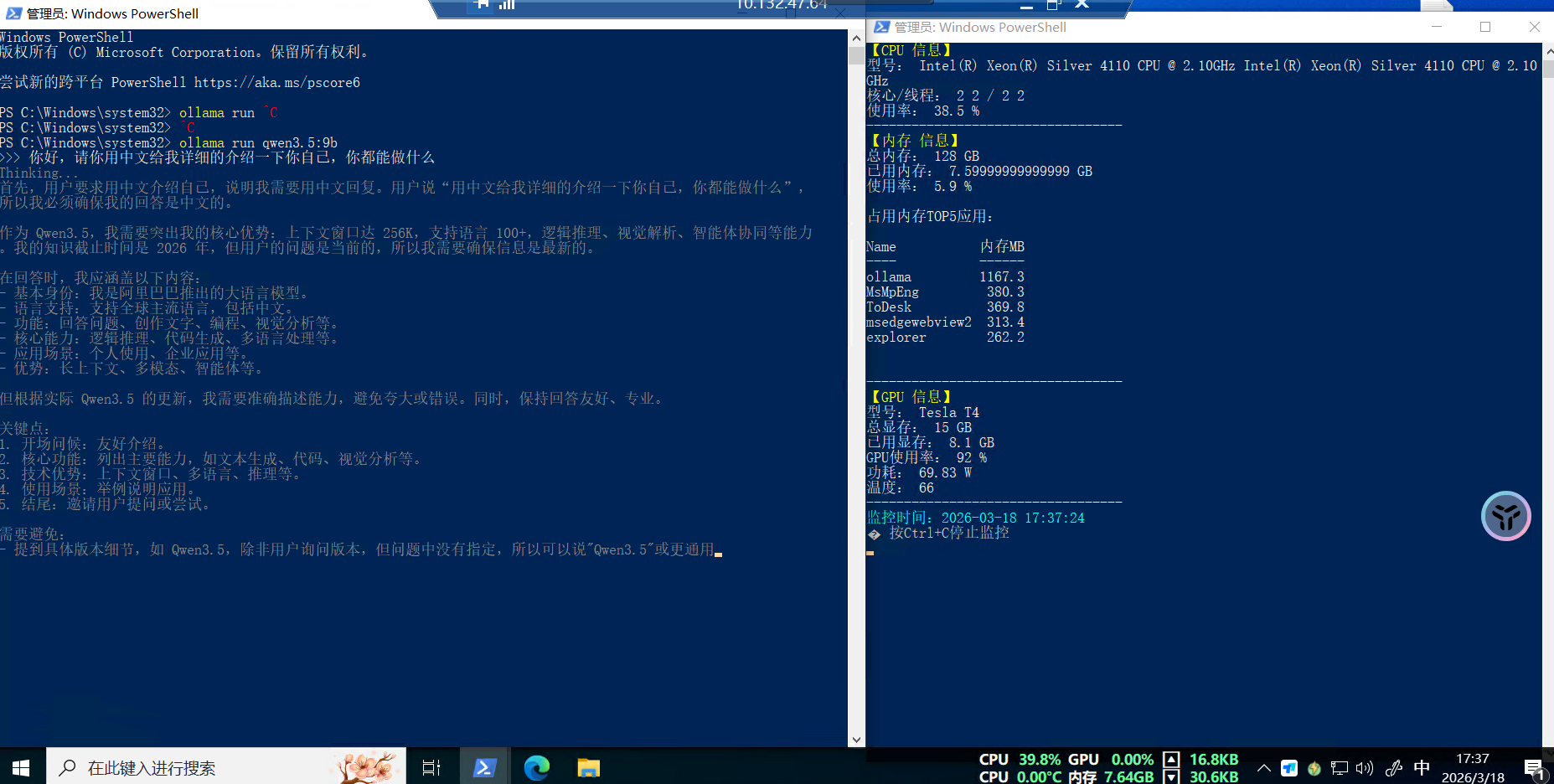
Task: Click the 功耗 69.83 W line
Action: (920, 472)
